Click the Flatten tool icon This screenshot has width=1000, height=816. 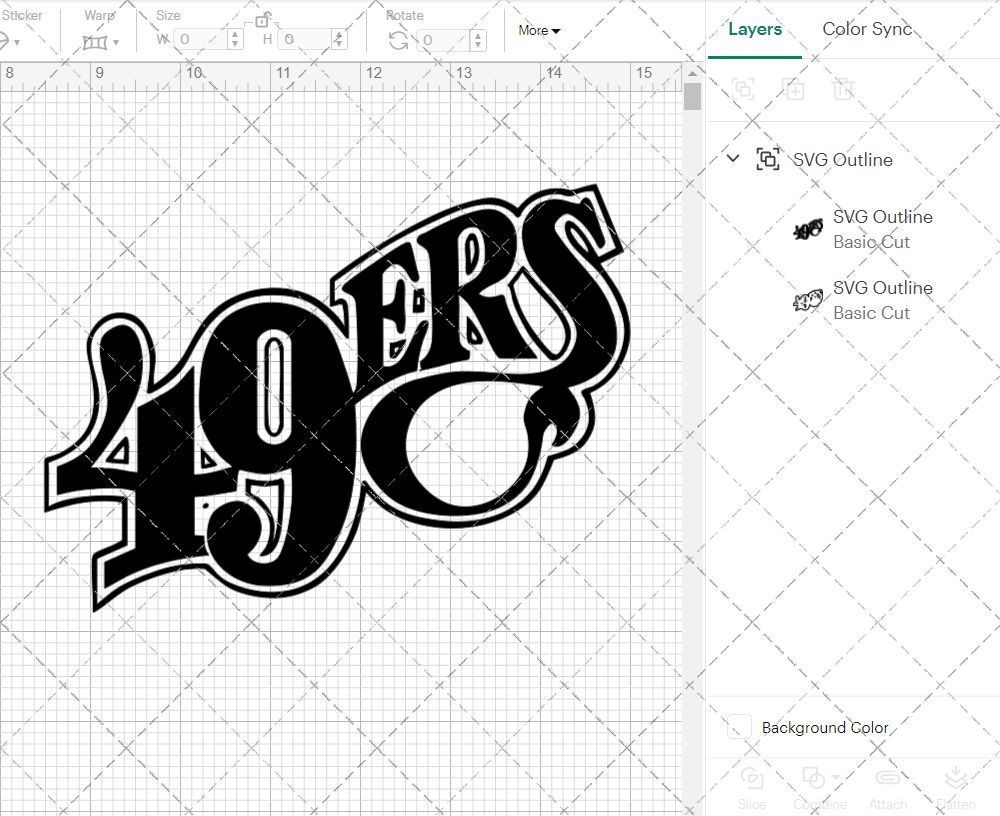click(x=956, y=788)
